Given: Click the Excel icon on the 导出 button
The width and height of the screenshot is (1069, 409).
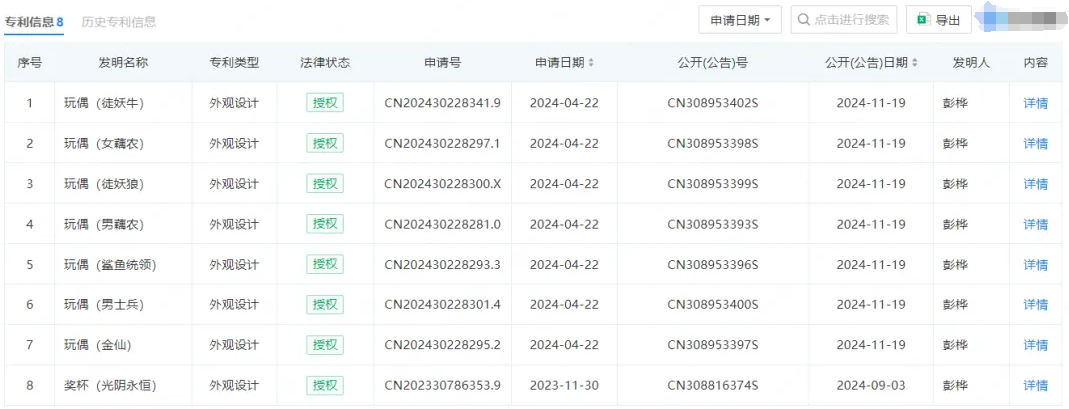Looking at the screenshot, I should point(923,20).
